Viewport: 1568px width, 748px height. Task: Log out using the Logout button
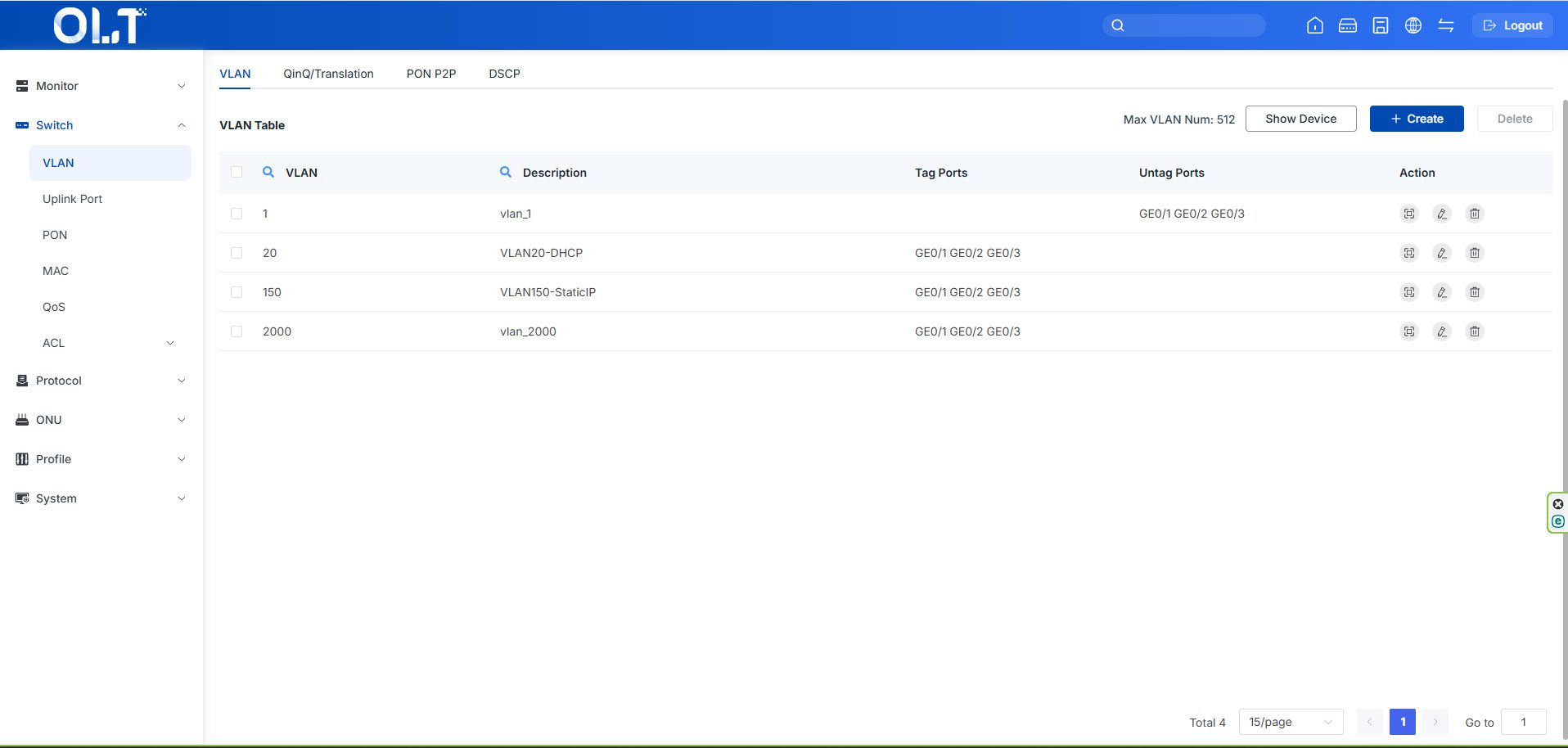[x=1512, y=25]
